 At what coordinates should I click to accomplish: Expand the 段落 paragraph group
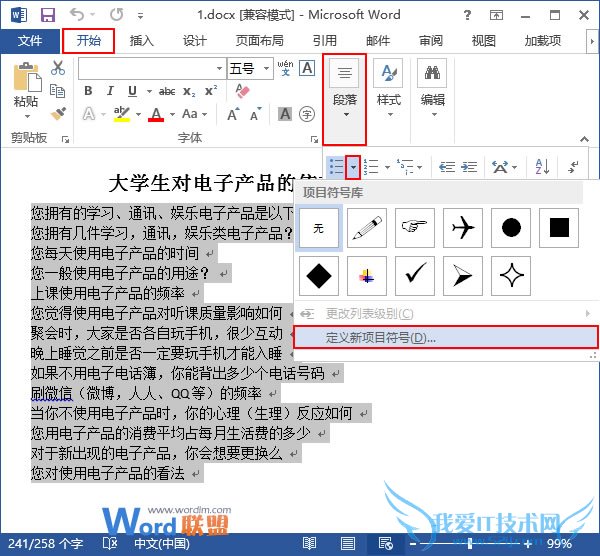pos(344,99)
